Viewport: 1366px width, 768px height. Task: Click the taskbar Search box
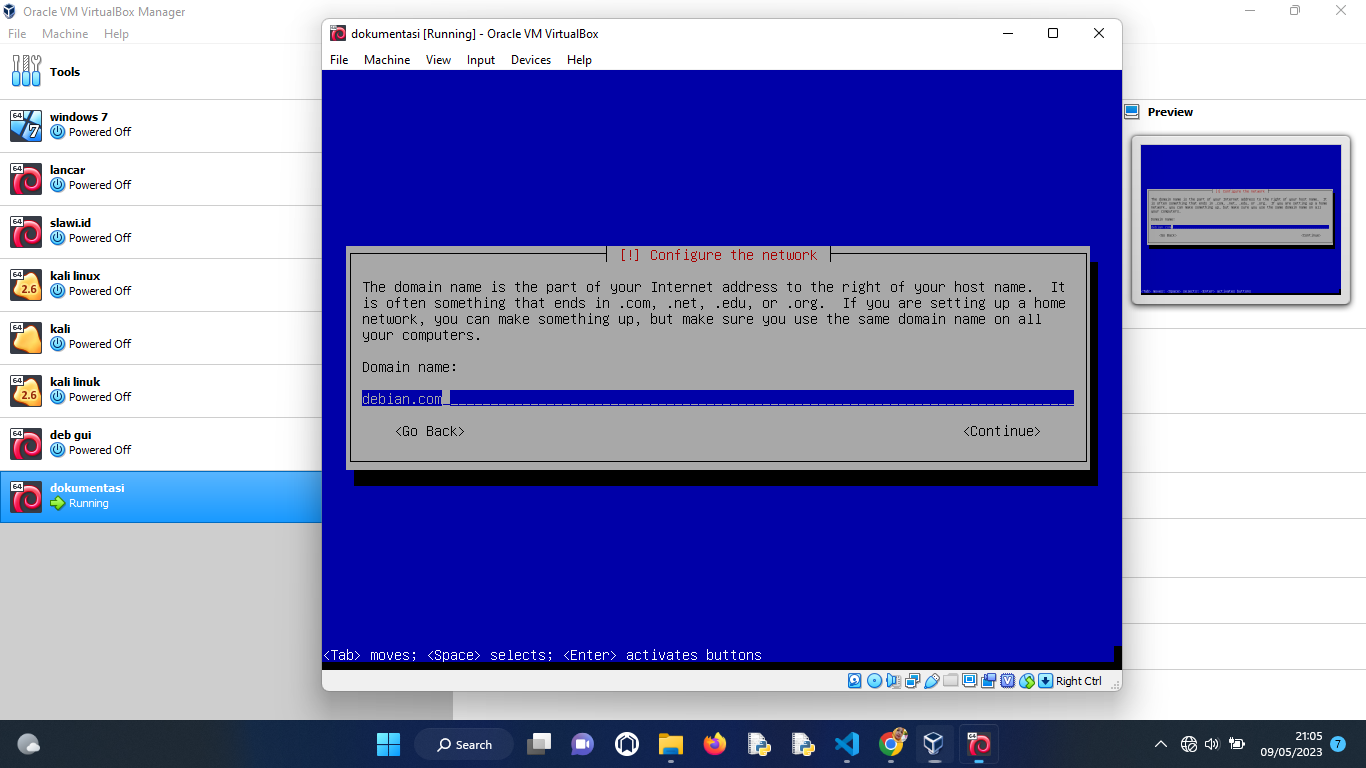pyautogui.click(x=465, y=744)
